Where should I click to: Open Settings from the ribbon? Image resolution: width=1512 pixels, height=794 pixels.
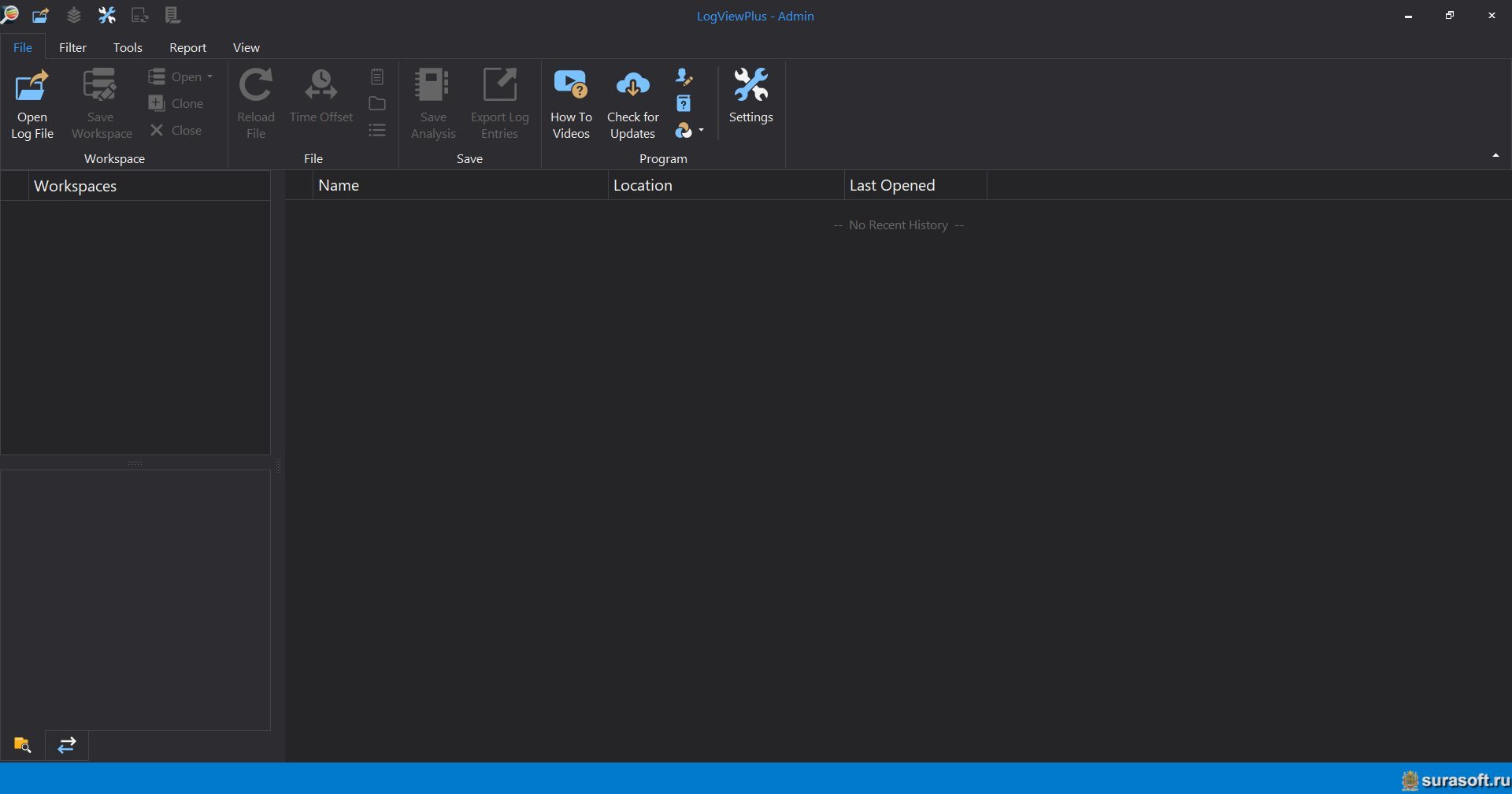[x=751, y=96]
